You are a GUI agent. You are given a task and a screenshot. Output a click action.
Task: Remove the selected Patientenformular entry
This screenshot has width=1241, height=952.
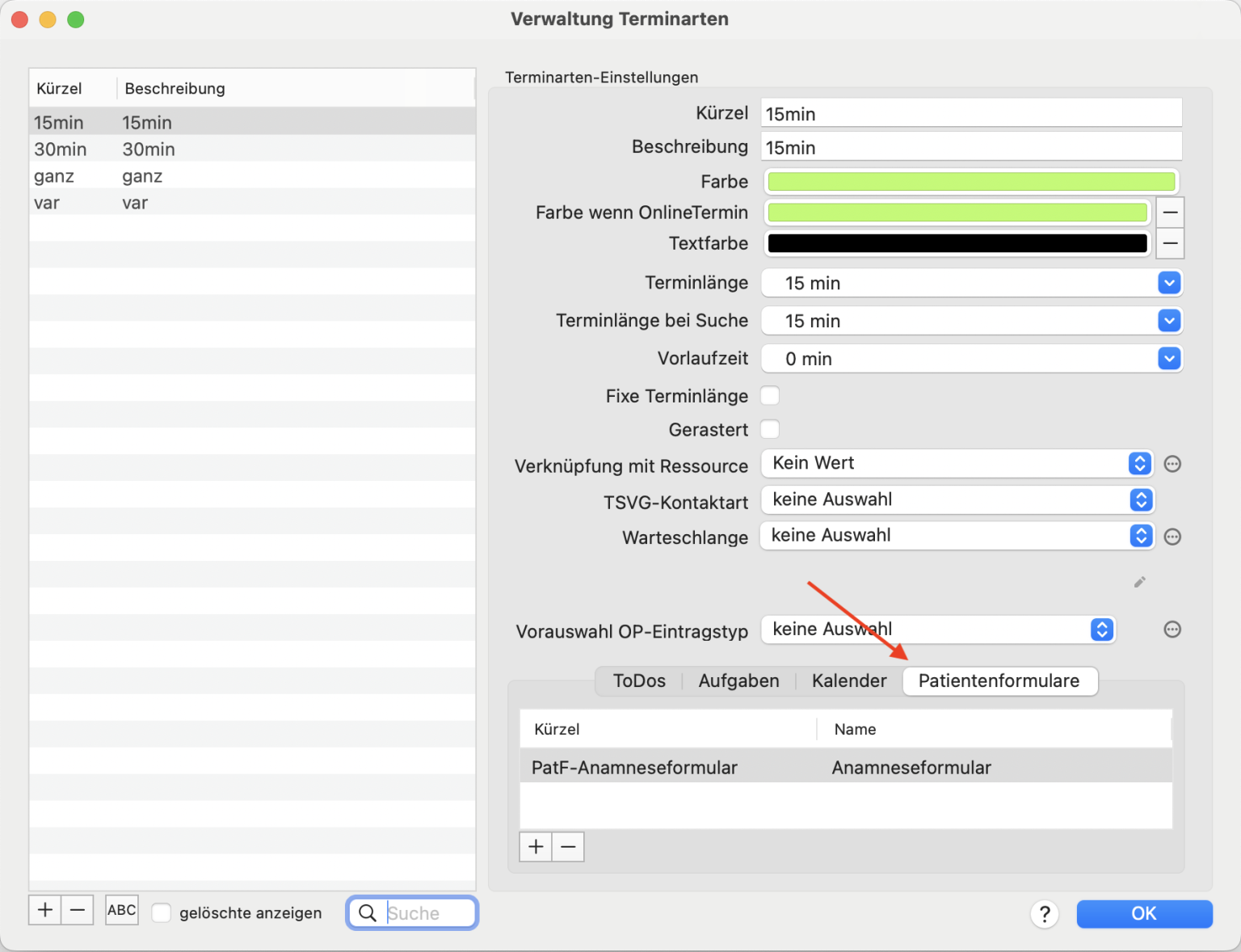point(568,847)
